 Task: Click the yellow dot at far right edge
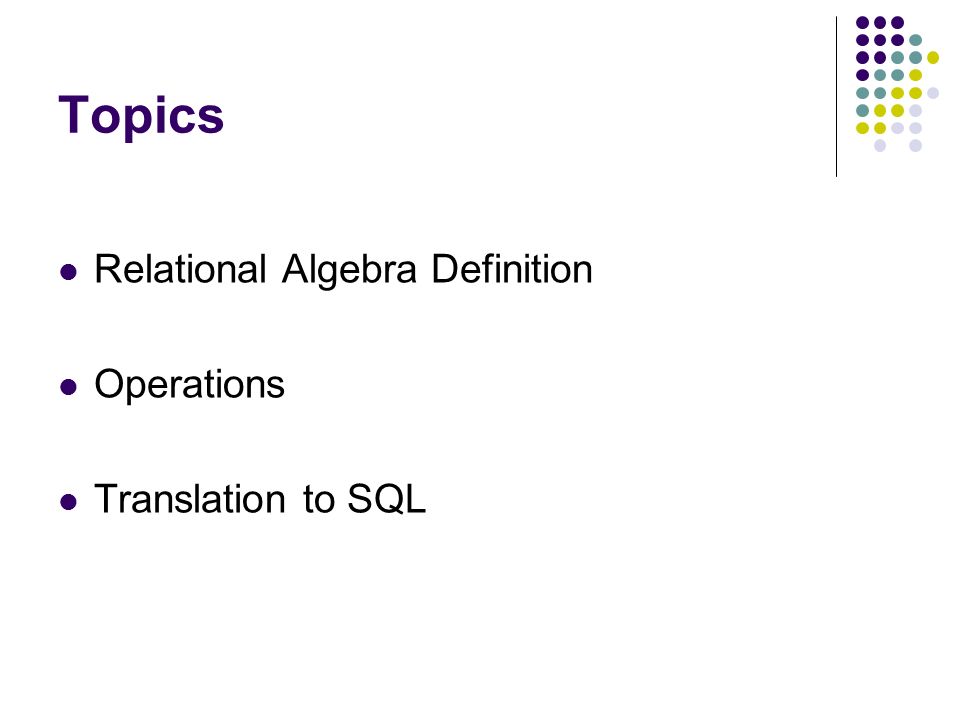tap(932, 58)
